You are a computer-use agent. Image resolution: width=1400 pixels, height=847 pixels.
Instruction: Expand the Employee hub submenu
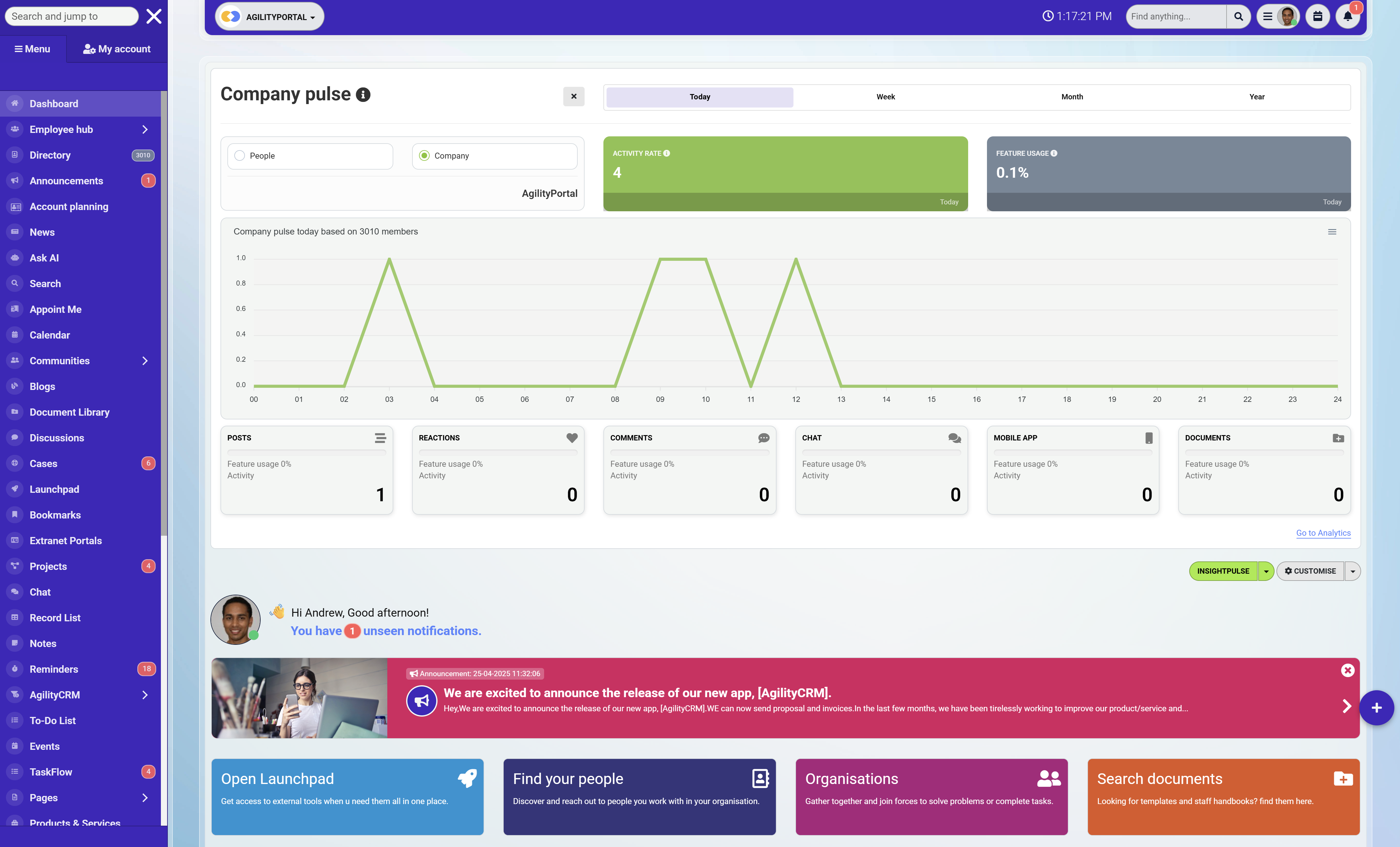tap(144, 129)
